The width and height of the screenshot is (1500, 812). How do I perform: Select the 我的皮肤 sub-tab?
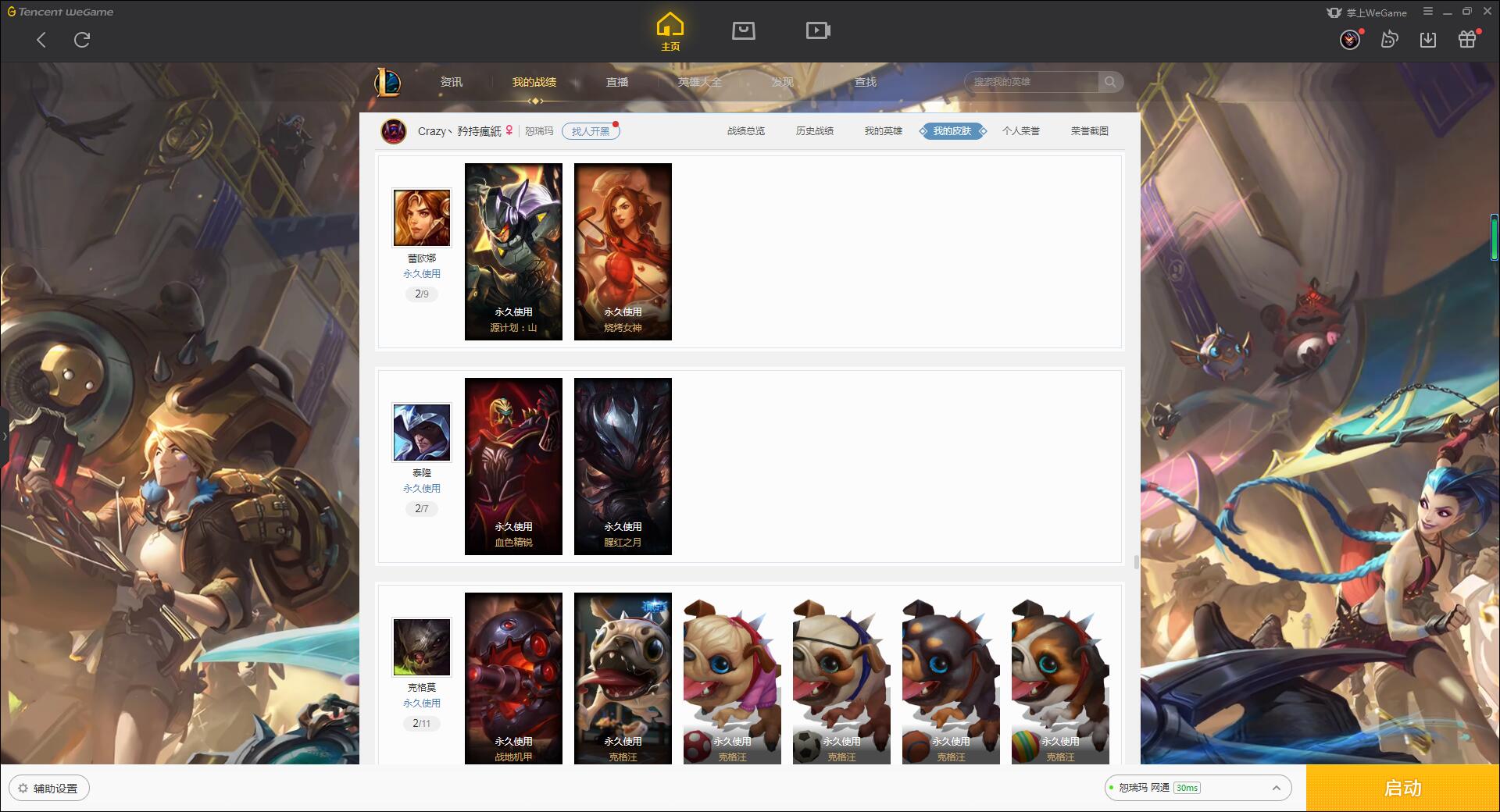point(952,131)
